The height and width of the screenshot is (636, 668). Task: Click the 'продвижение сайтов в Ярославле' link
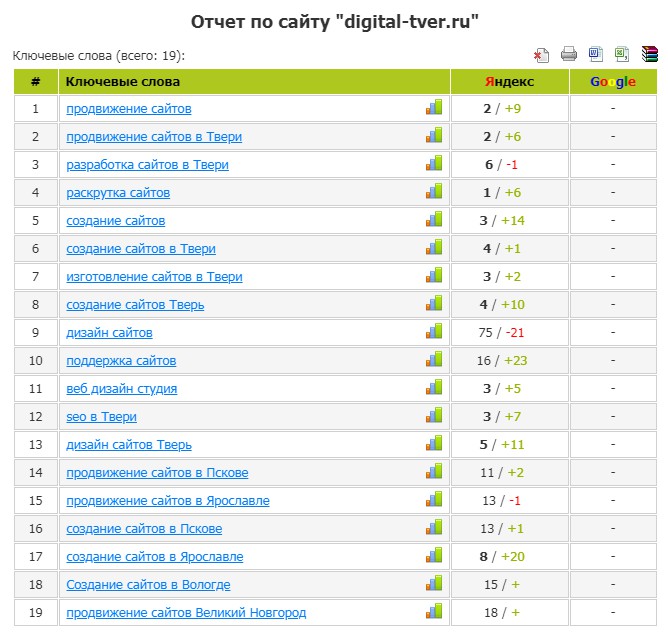click(x=168, y=501)
